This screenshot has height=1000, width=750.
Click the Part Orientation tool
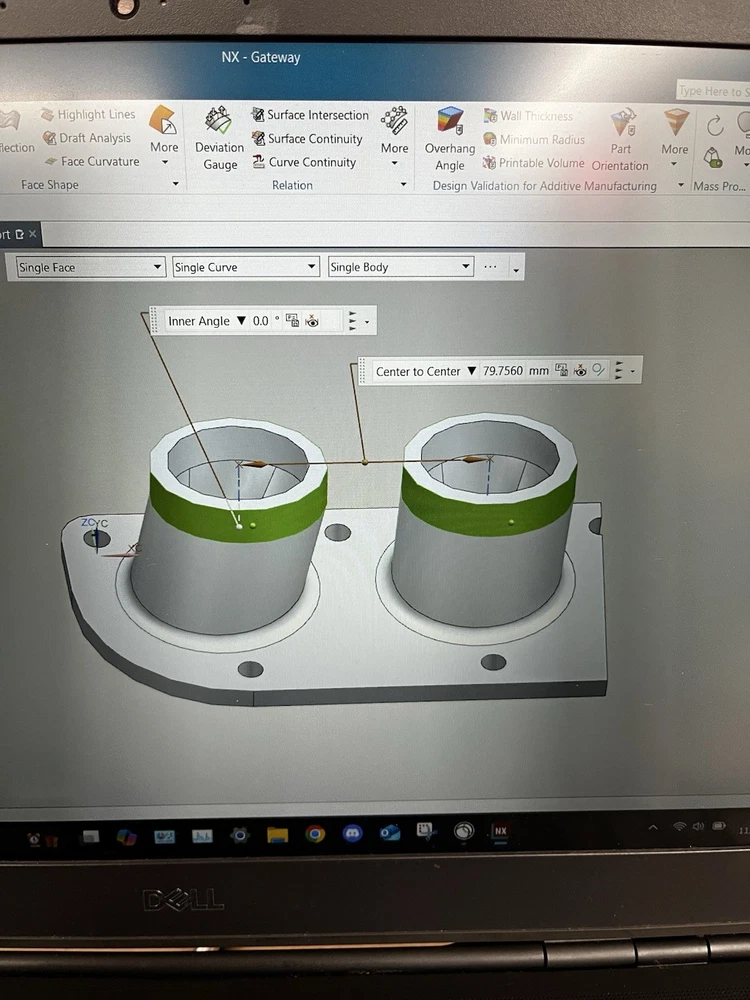pos(621,140)
